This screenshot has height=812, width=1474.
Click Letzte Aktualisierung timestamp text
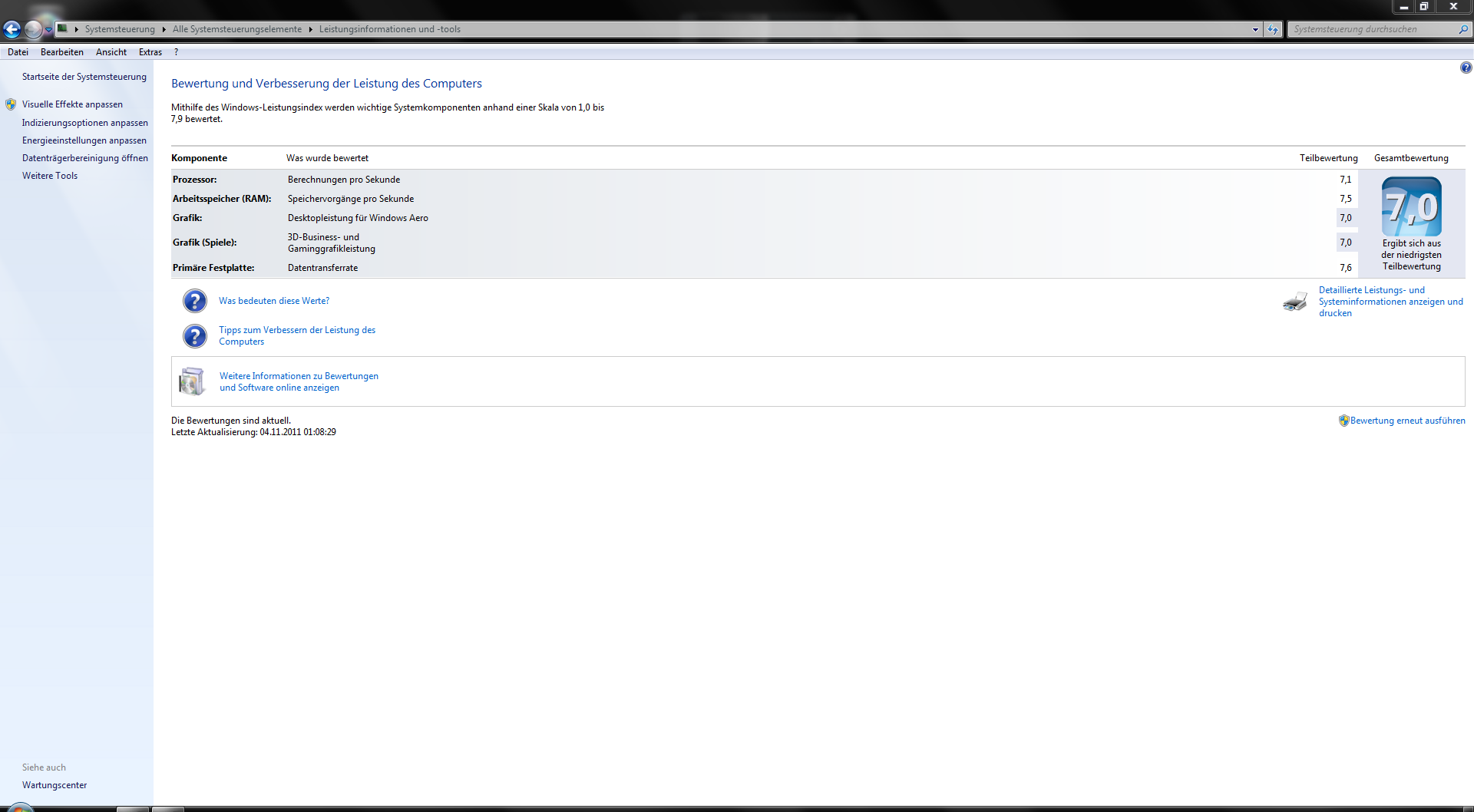coord(253,432)
